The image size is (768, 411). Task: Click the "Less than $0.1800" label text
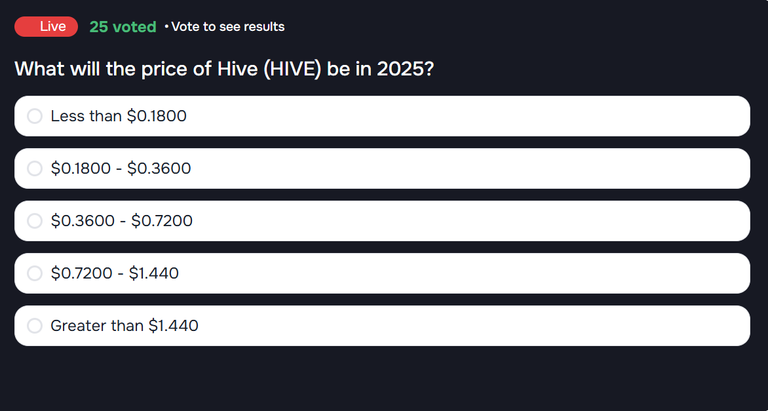(118, 116)
